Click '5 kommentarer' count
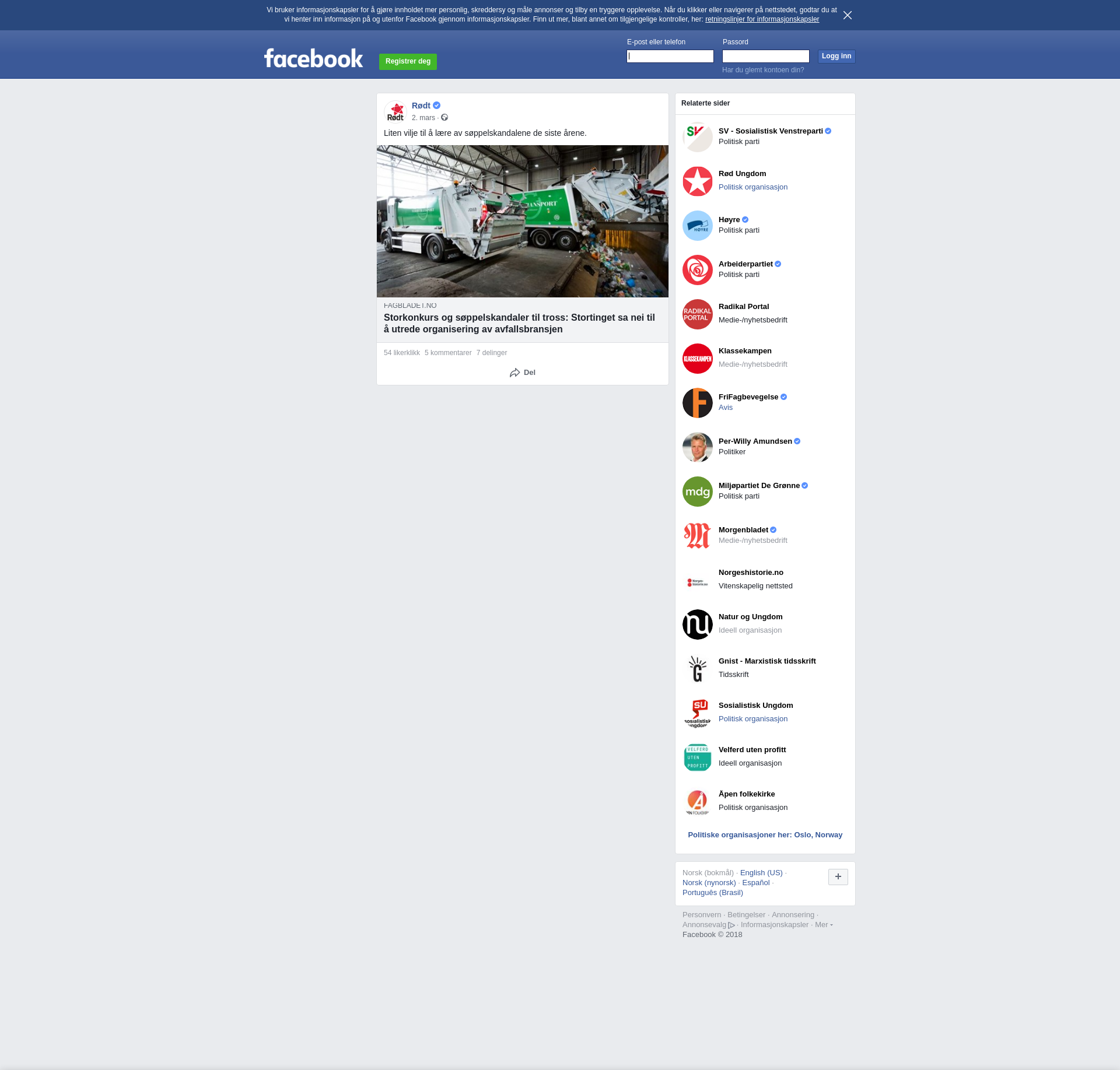 tap(448, 353)
